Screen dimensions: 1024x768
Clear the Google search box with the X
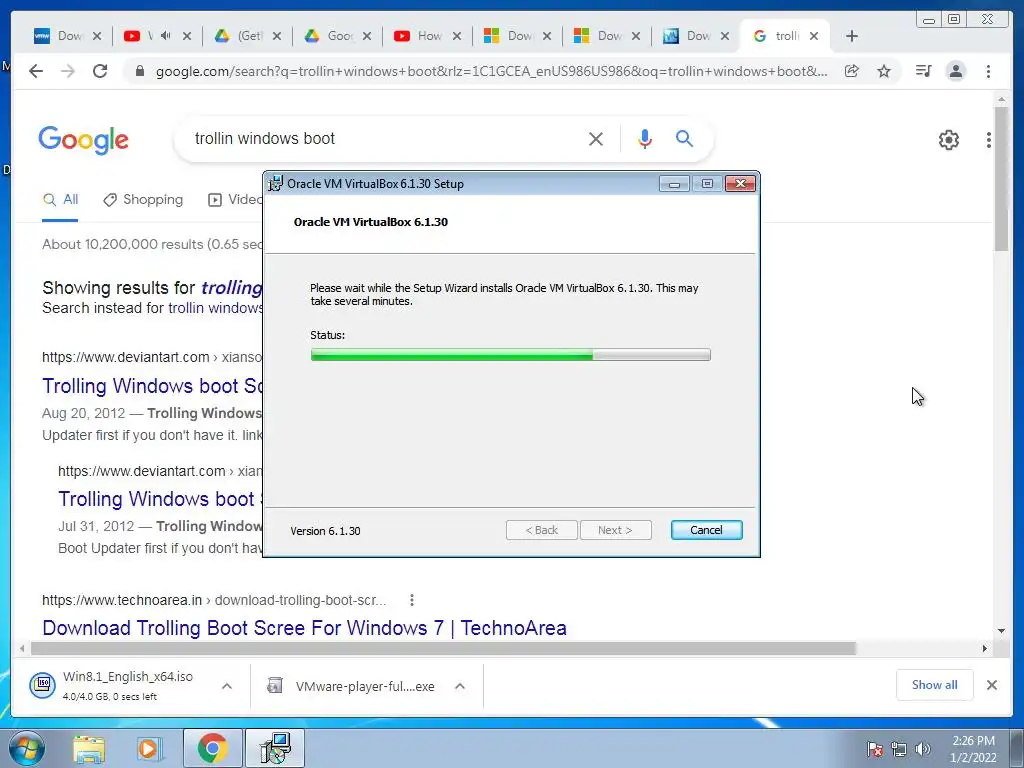tap(596, 138)
